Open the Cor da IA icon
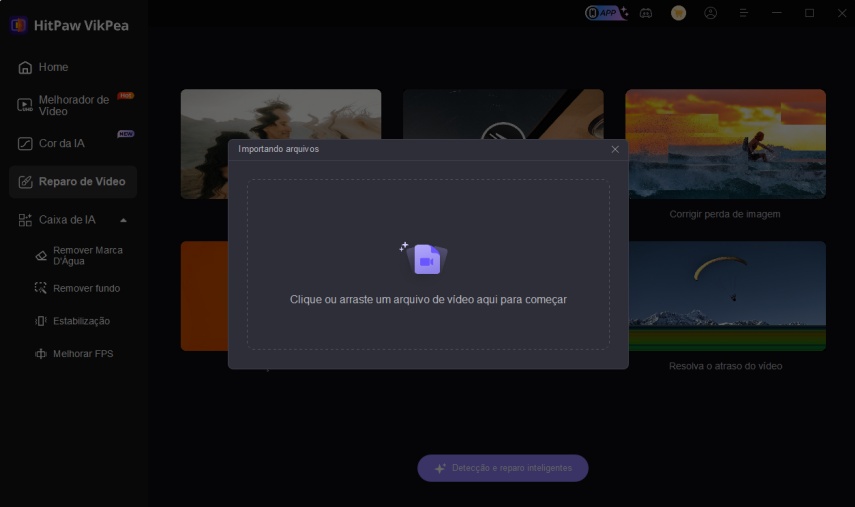Screen dimensions: 855x507 [25, 143]
